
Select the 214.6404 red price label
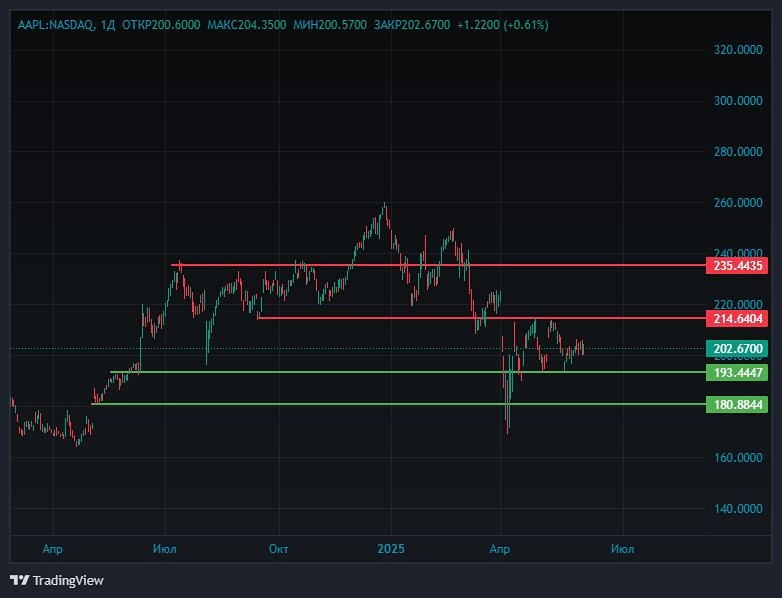point(737,318)
